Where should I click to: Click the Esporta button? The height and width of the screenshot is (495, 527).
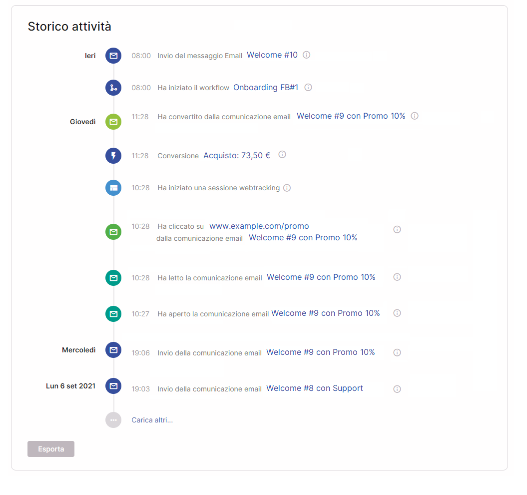coord(51,449)
